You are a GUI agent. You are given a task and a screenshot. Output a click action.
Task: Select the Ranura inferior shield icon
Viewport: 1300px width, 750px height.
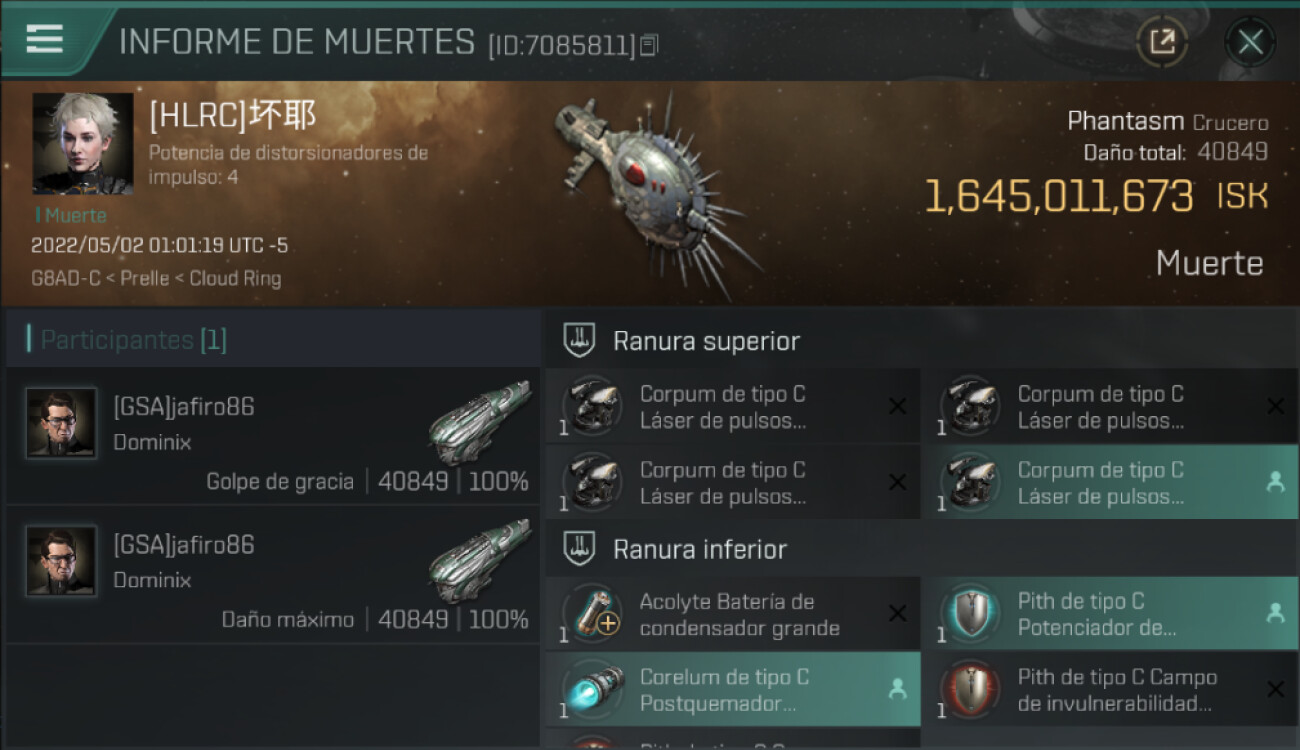[x=581, y=549]
